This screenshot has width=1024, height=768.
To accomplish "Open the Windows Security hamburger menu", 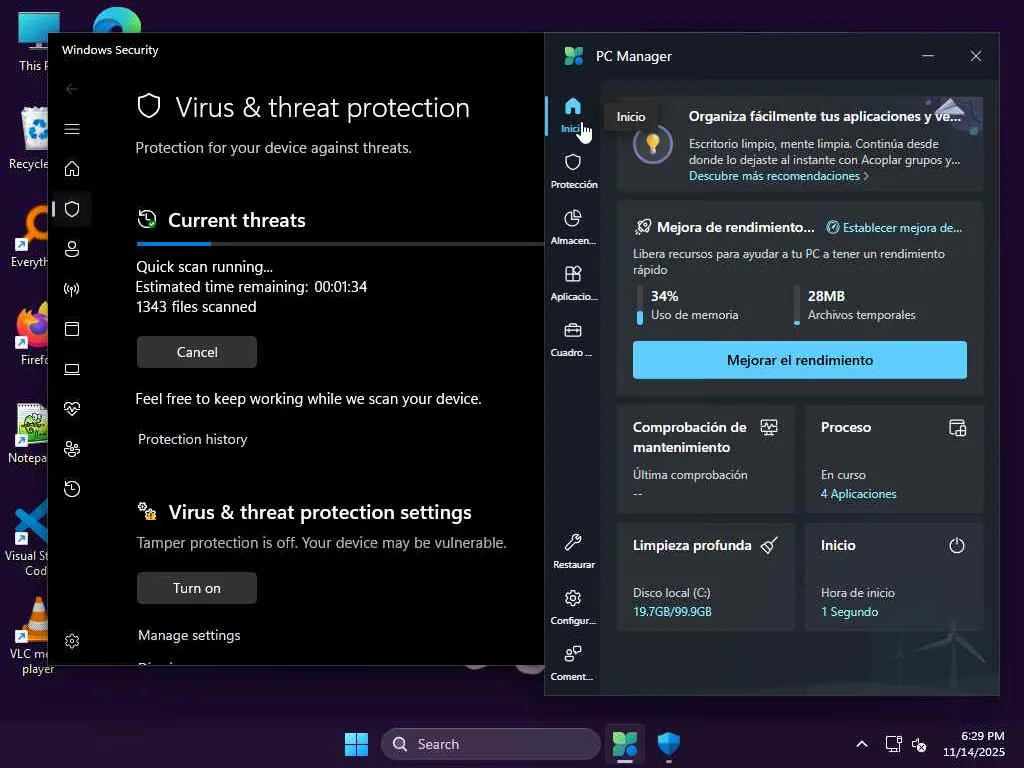I will click(x=72, y=129).
